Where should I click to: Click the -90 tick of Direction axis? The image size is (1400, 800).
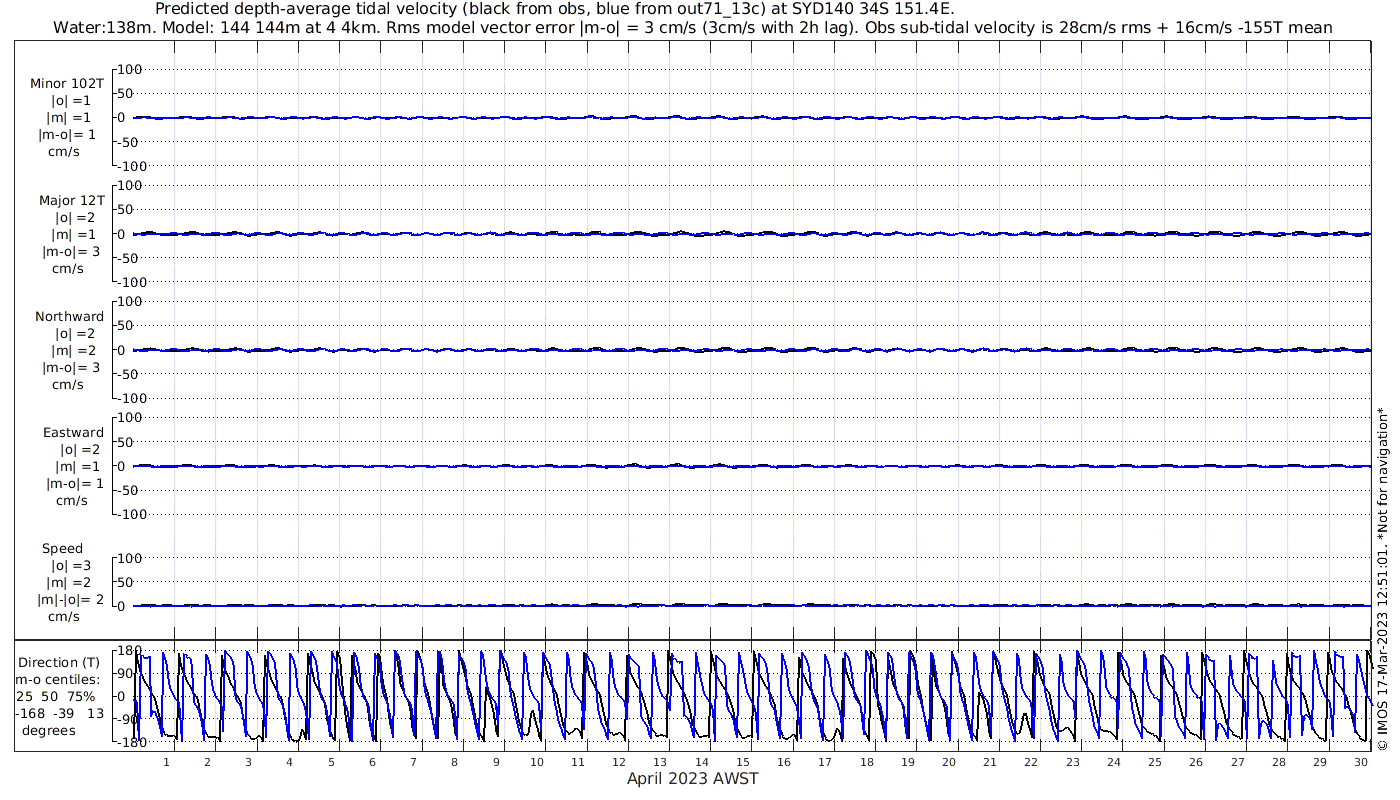click(x=127, y=719)
